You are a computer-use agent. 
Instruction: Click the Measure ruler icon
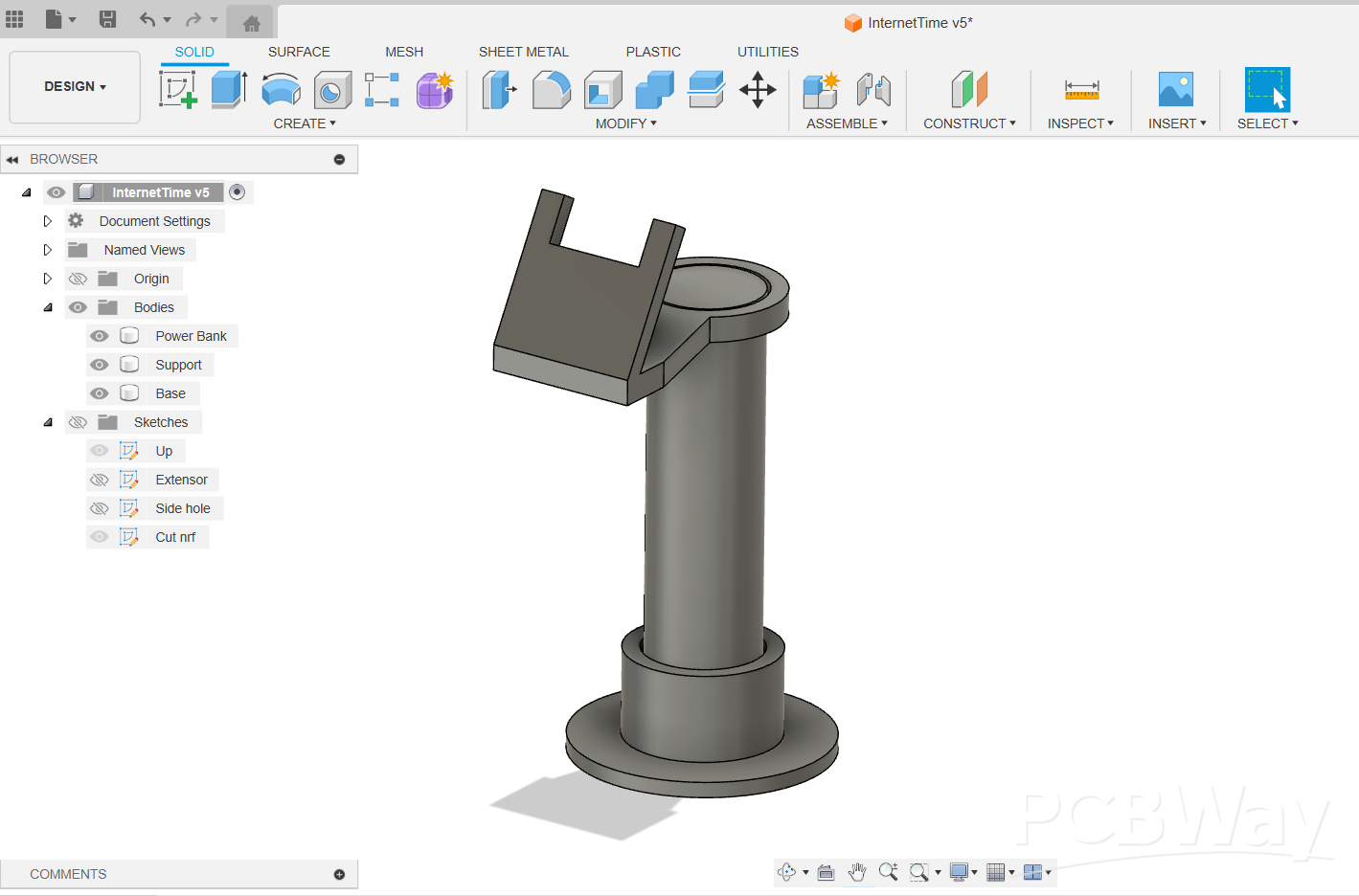coord(1081,90)
